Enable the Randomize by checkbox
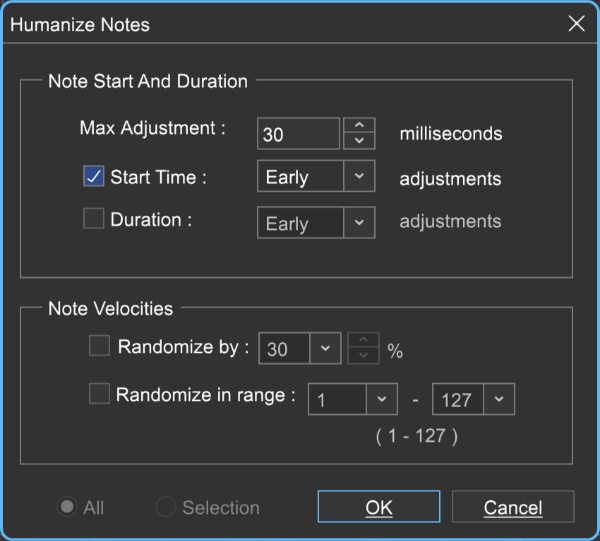Viewport: 600px width, 541px height. click(x=99, y=345)
